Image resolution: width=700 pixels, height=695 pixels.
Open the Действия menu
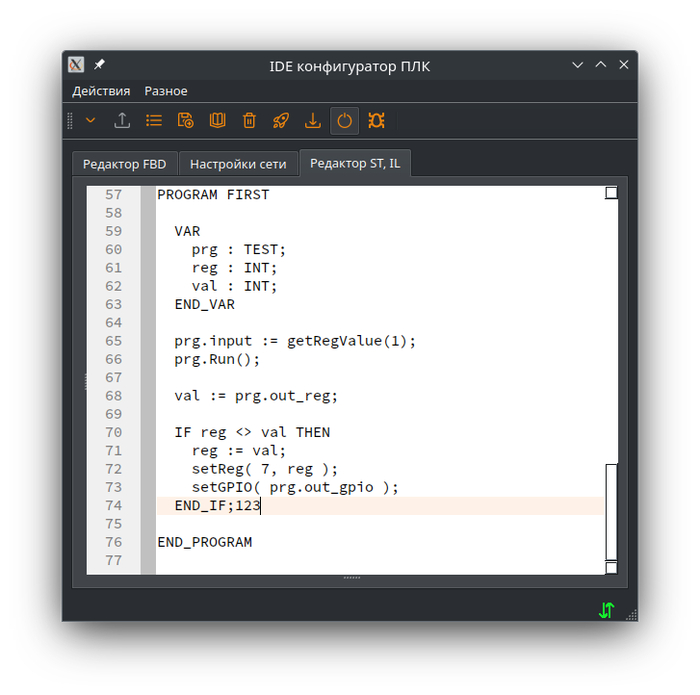point(101,91)
